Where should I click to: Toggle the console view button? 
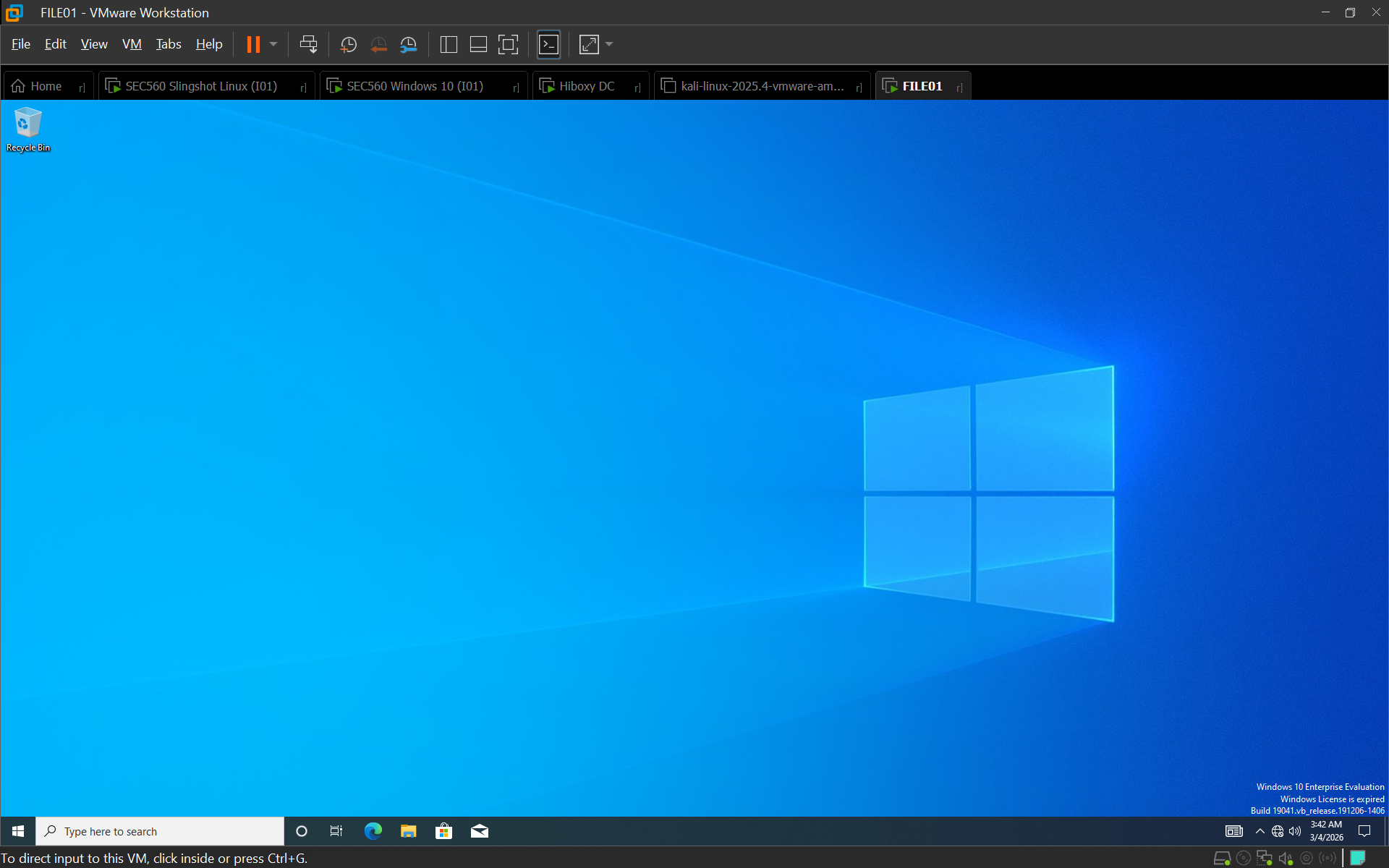click(549, 44)
